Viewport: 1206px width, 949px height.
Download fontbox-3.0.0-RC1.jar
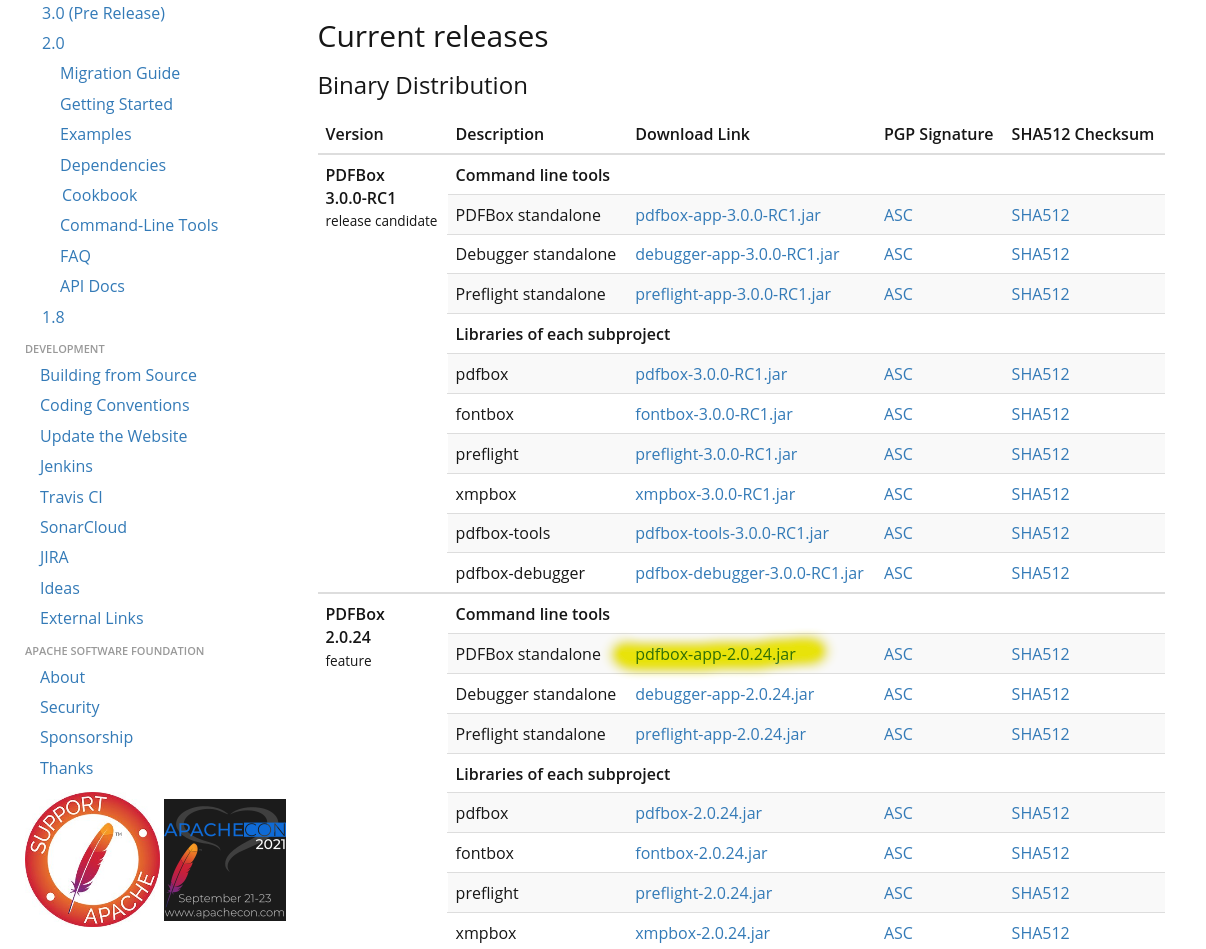click(714, 414)
